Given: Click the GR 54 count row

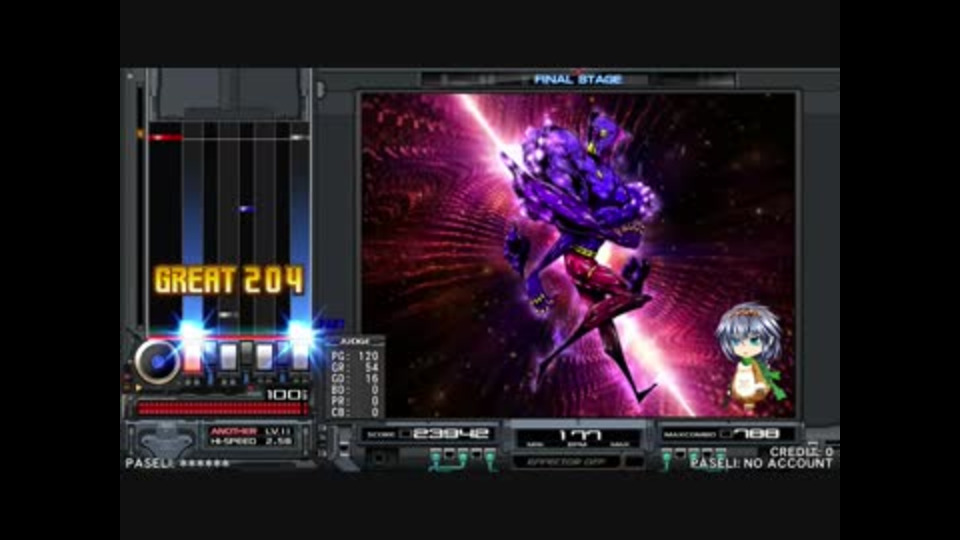Looking at the screenshot, I should (355, 367).
